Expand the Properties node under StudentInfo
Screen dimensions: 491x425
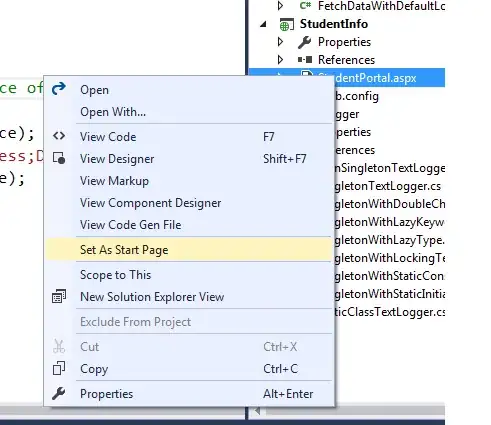click(281, 42)
